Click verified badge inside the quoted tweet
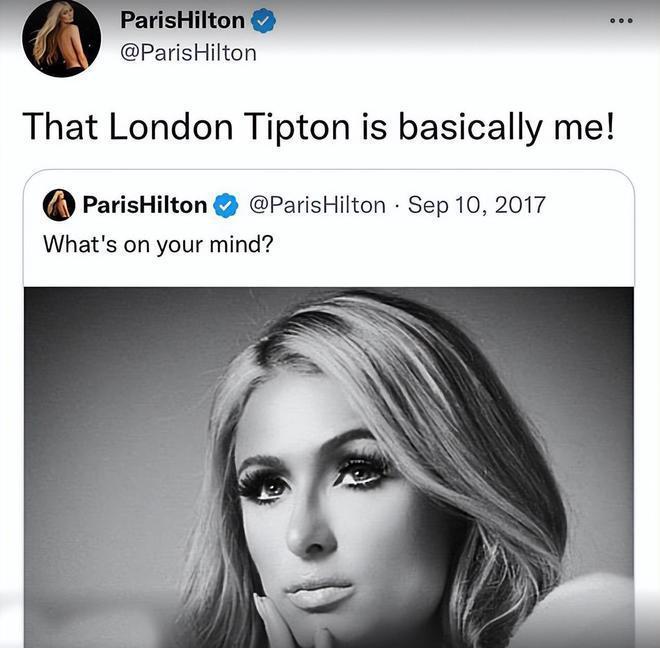The height and width of the screenshot is (648, 660). [x=226, y=205]
